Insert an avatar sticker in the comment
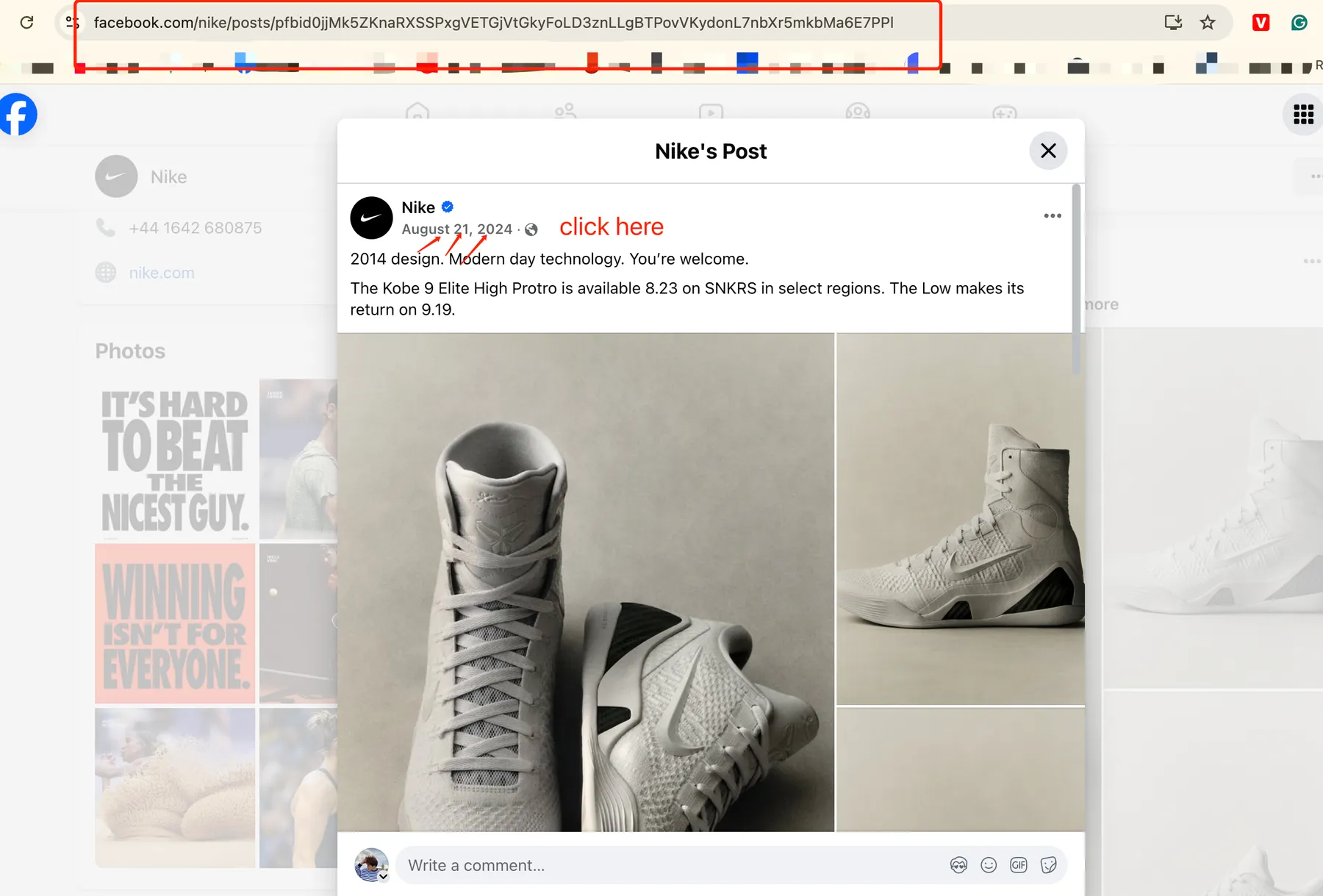Screen dimensions: 1323x896 tap(958, 865)
